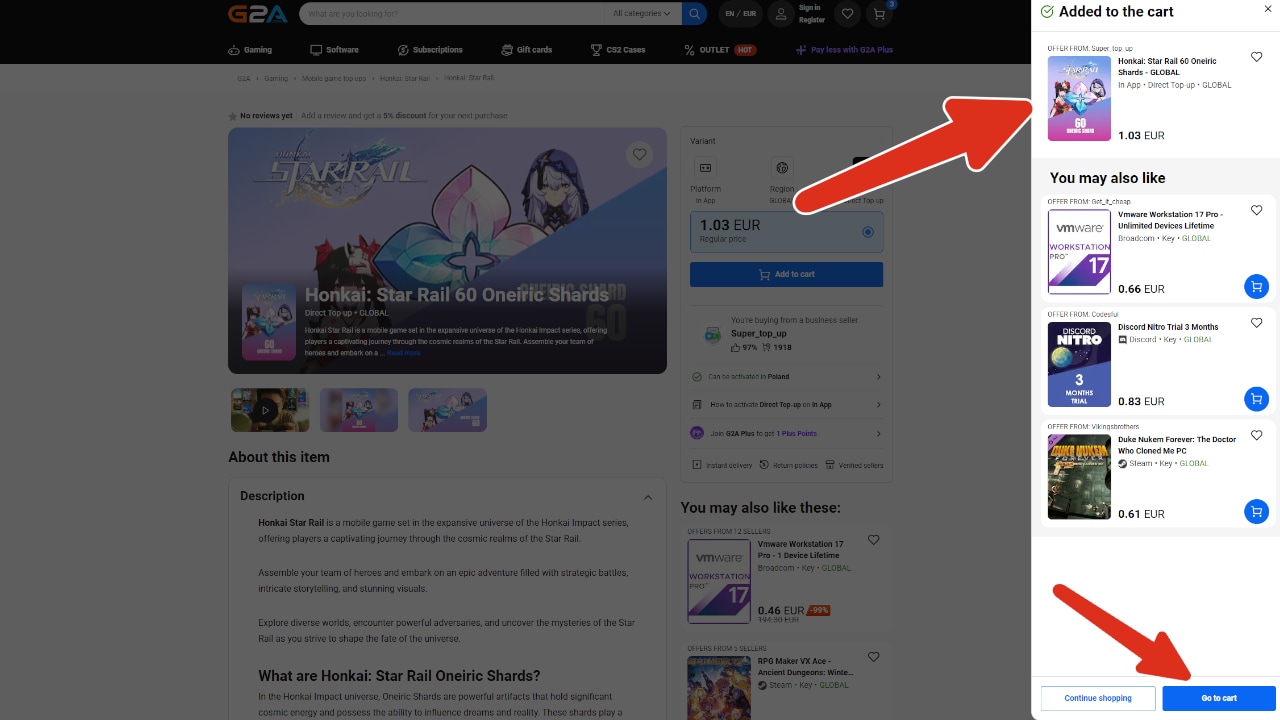Click the search input field
The image size is (1280, 720).
coord(455,14)
